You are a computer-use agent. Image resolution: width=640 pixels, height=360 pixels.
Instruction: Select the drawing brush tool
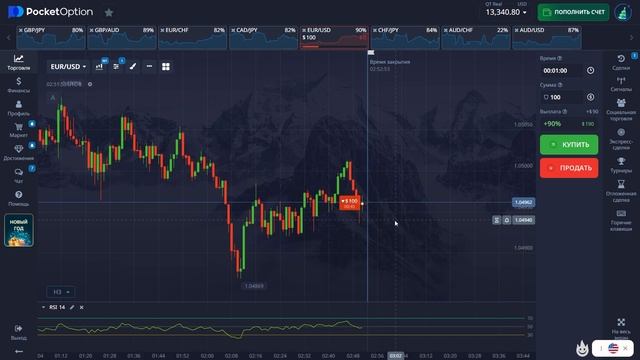[133, 67]
